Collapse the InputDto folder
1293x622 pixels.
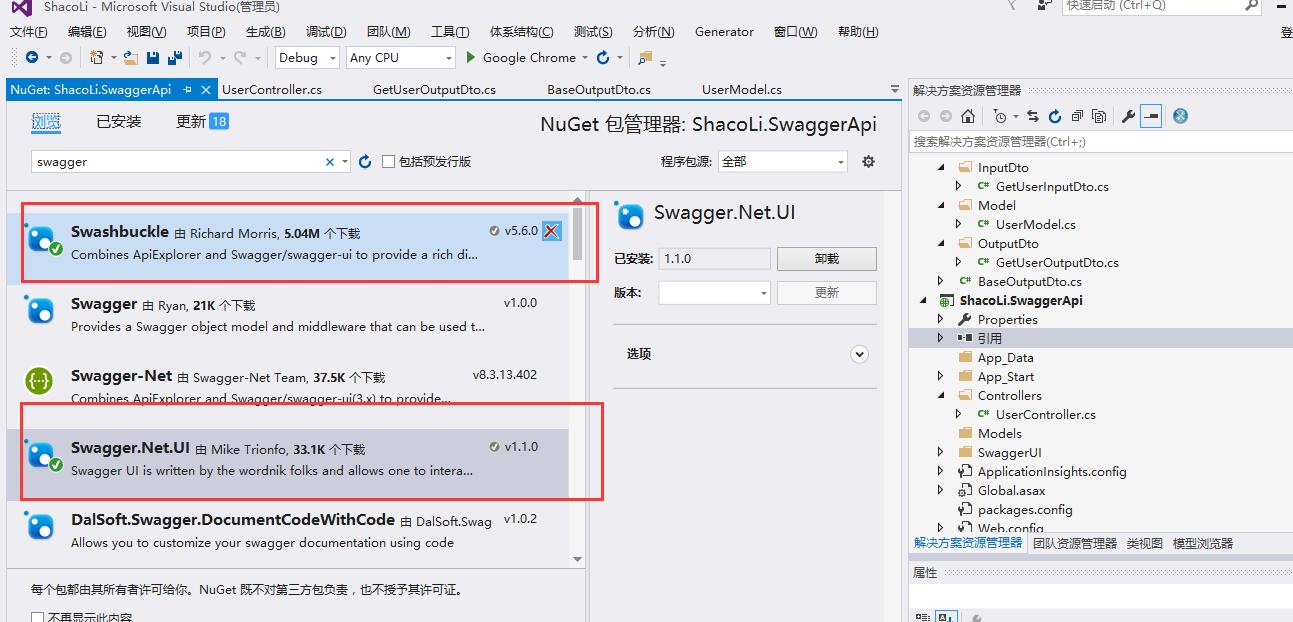[x=941, y=168]
